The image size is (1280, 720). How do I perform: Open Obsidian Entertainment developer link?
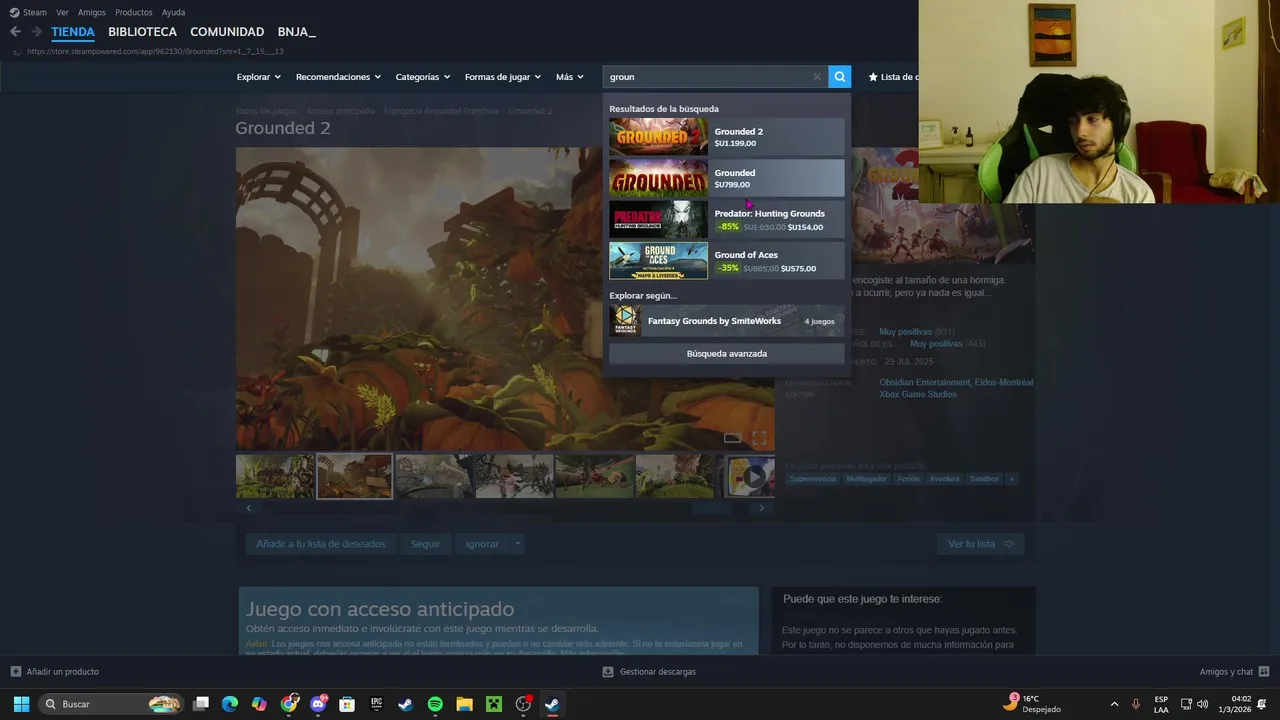click(925, 382)
